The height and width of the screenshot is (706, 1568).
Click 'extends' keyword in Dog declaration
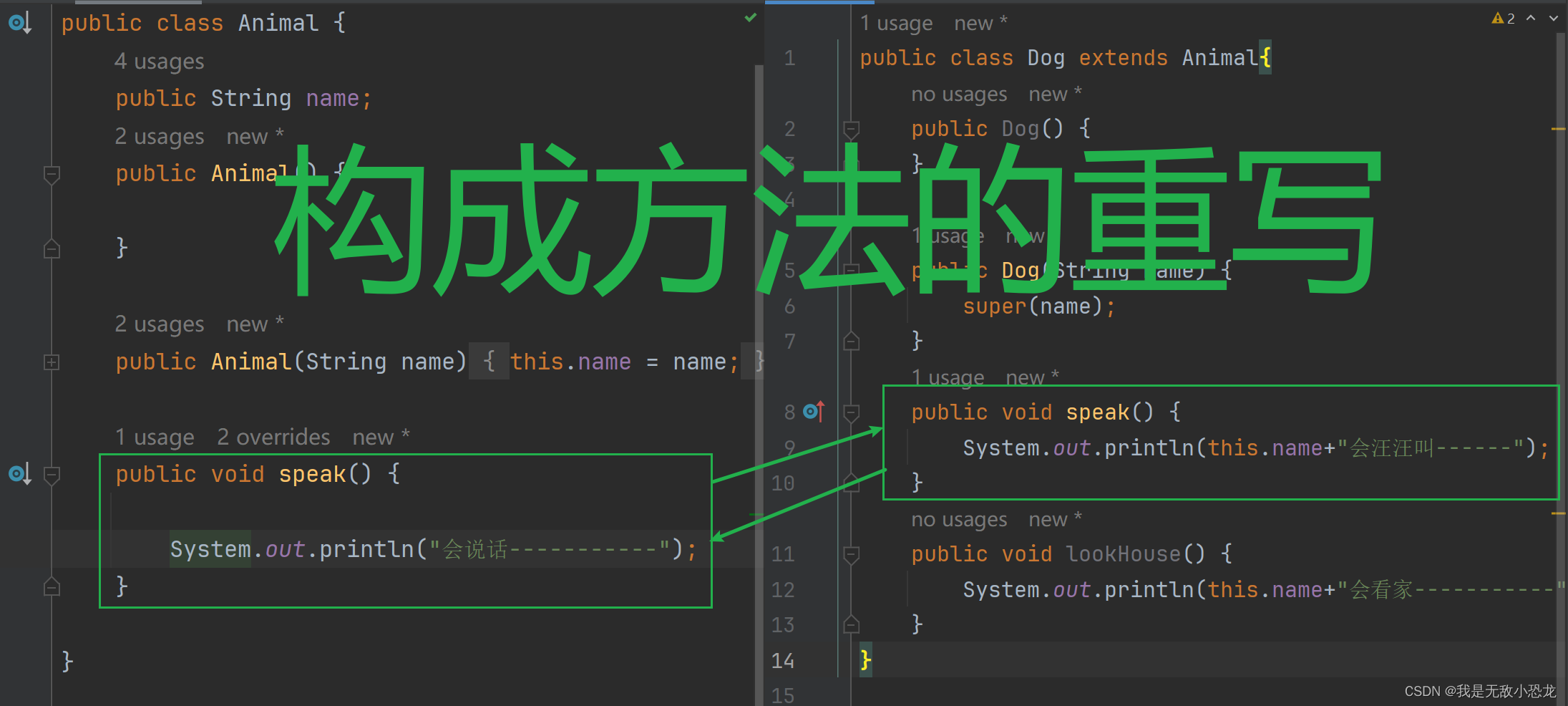[x=1123, y=58]
